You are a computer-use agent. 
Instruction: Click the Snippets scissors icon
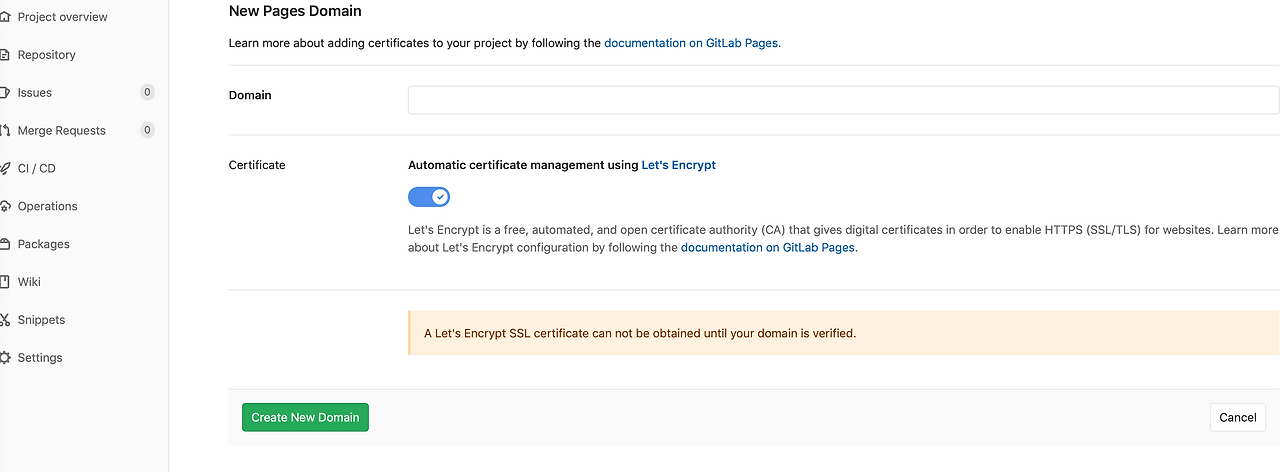[x=5, y=321]
